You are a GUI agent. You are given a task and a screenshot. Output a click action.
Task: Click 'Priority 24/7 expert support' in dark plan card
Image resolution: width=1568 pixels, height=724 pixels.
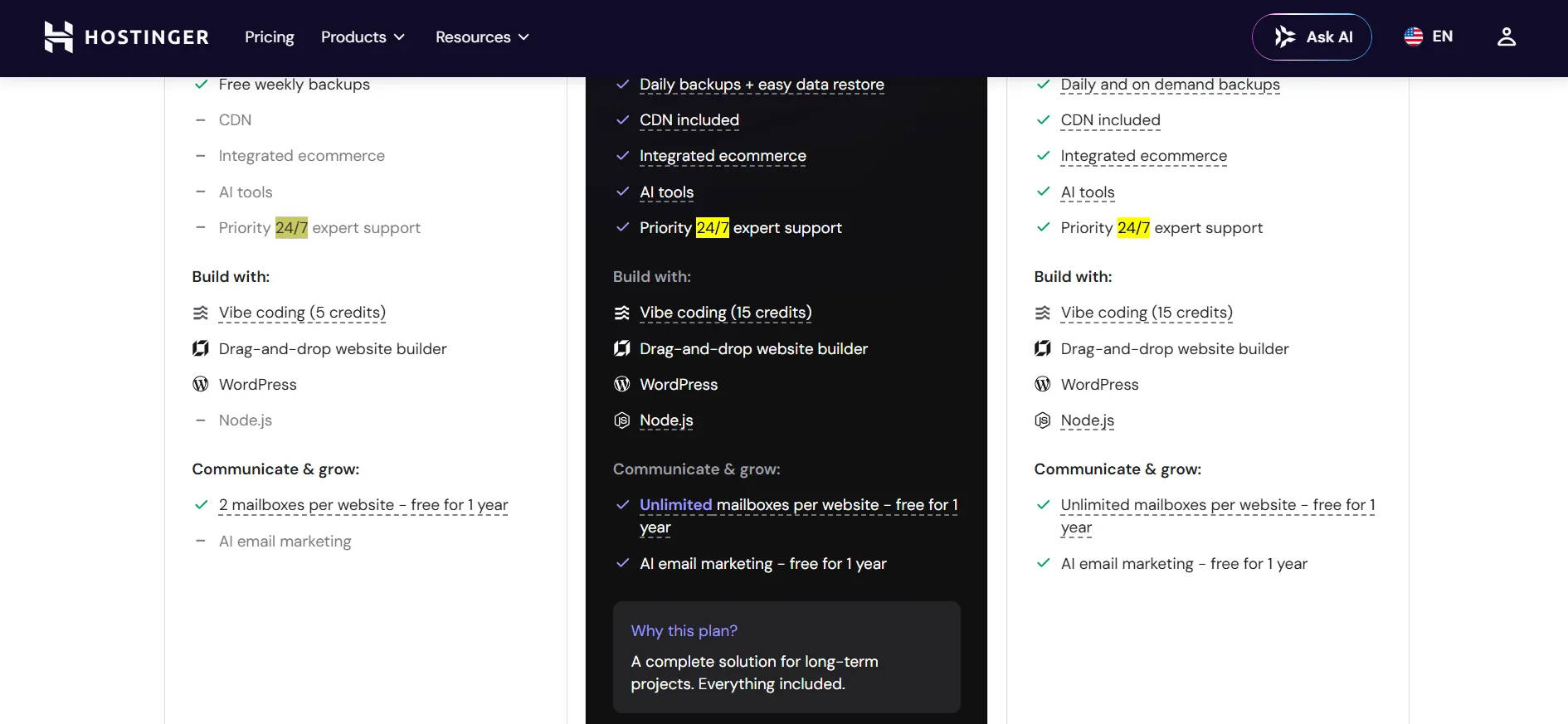point(741,228)
